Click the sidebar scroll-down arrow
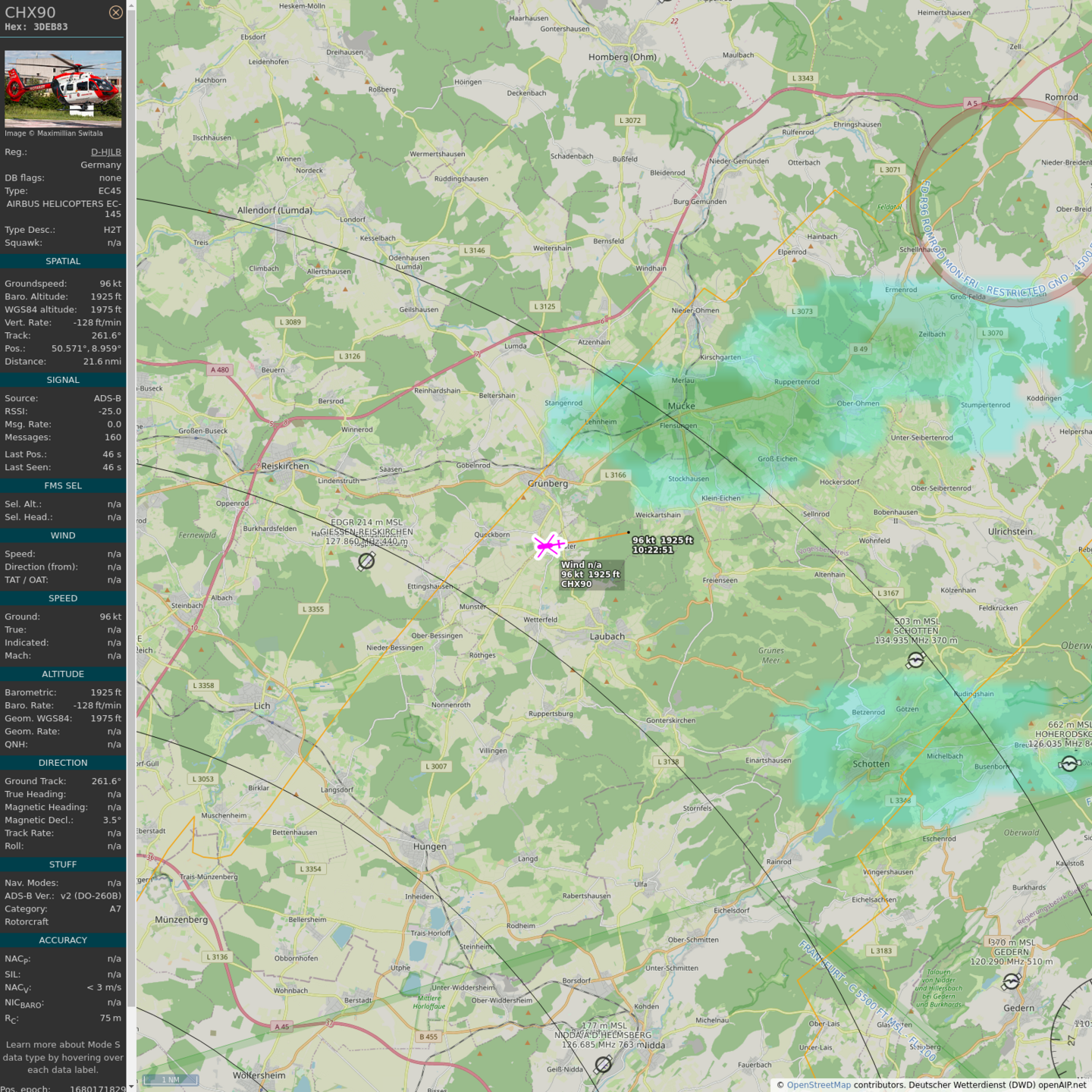This screenshot has height=1092, width=1092. 131,1086
